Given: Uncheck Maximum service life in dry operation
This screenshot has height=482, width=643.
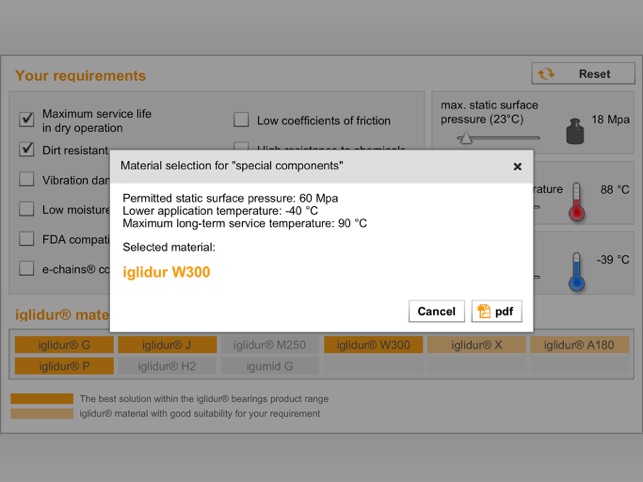Looking at the screenshot, I should click(27, 120).
